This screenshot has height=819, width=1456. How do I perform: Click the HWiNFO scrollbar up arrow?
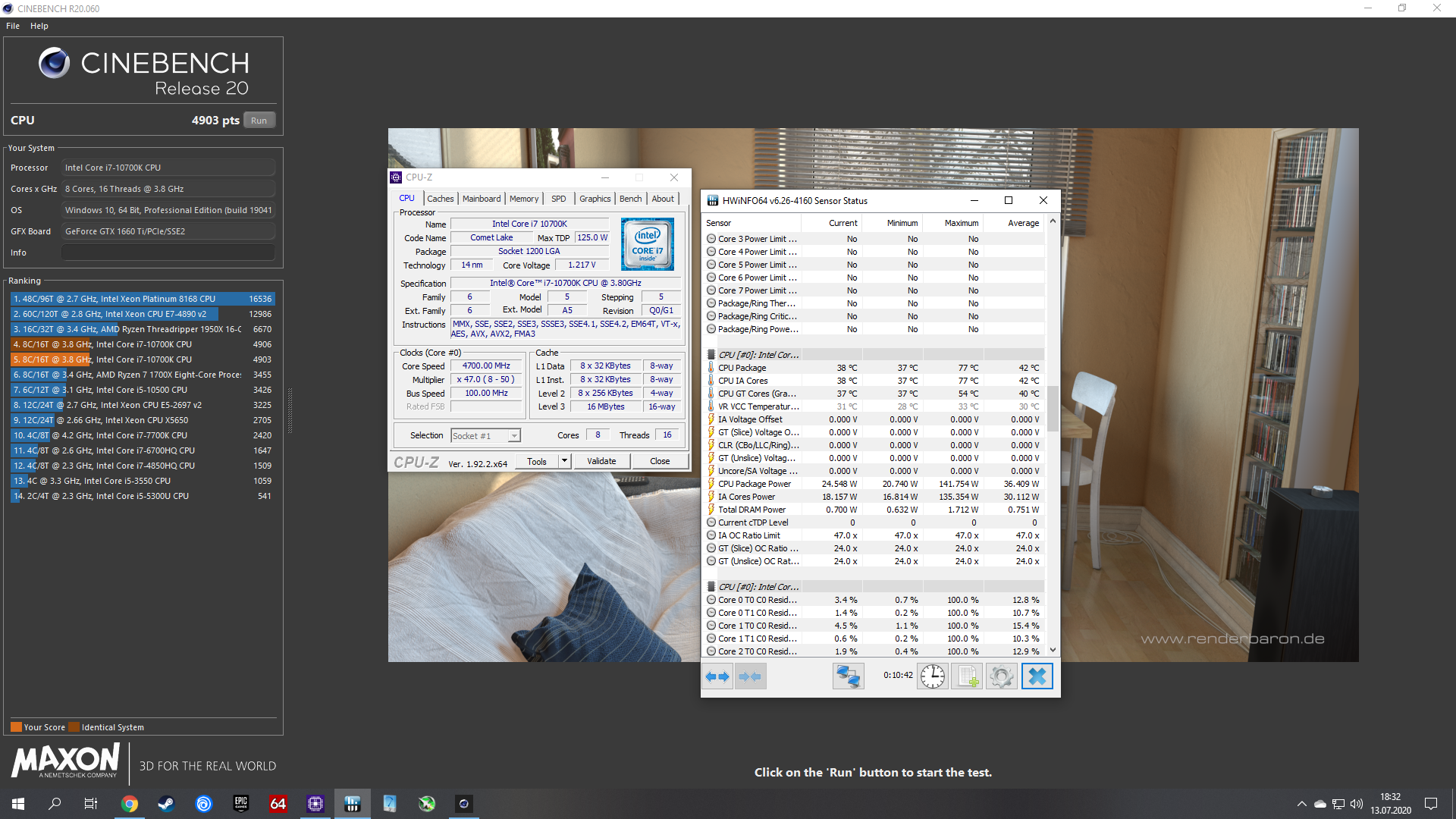pyautogui.click(x=1053, y=221)
